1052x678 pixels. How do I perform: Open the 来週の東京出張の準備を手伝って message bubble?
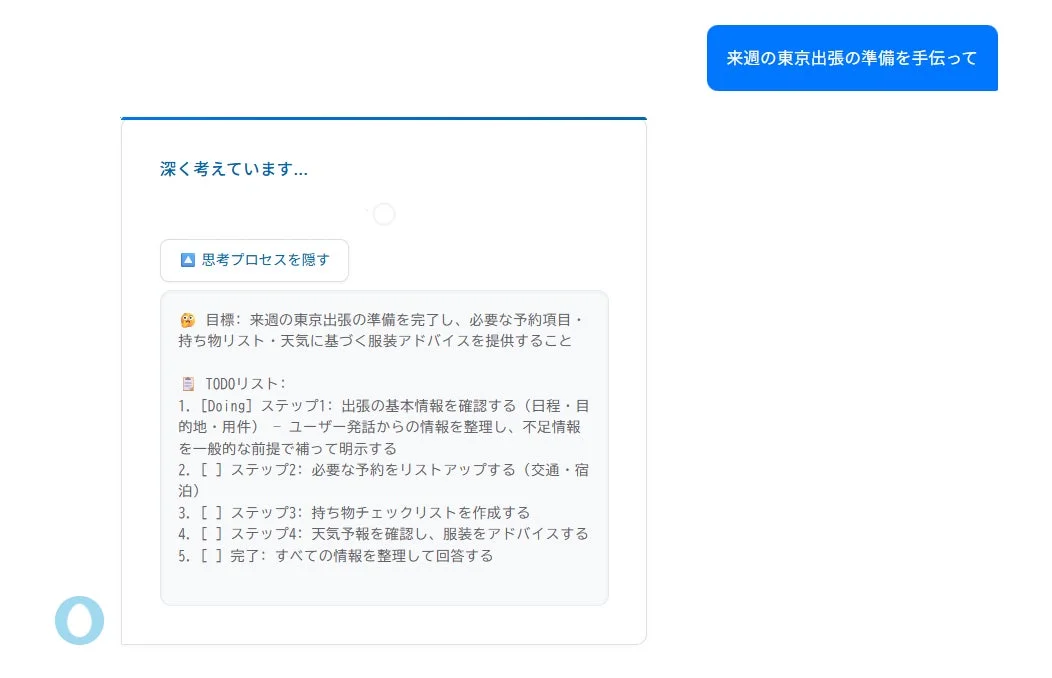pos(852,58)
